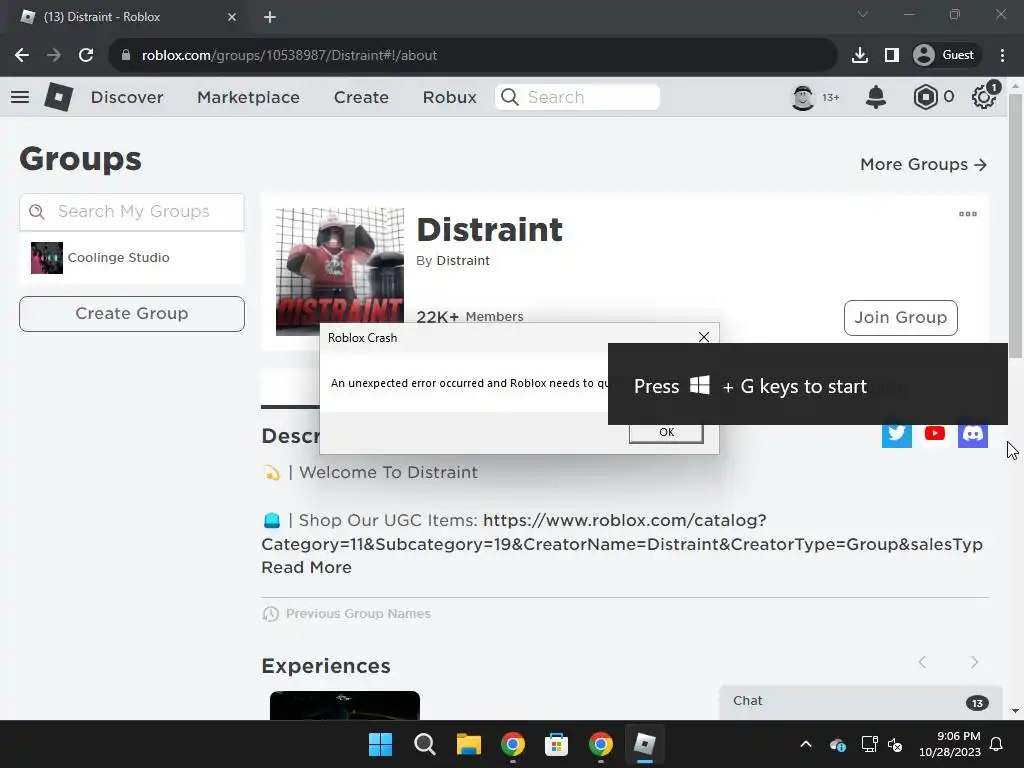The image size is (1024, 768).
Task: Open the taskbar clock and date
Action: (x=950, y=744)
